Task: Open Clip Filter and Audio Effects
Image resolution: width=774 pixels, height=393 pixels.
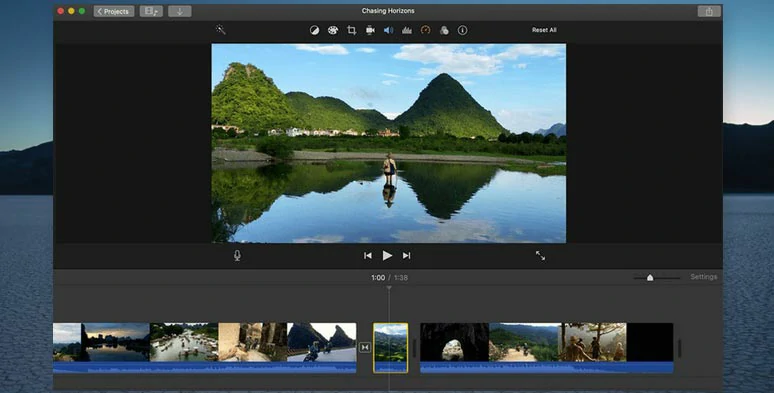Action: tap(444, 30)
